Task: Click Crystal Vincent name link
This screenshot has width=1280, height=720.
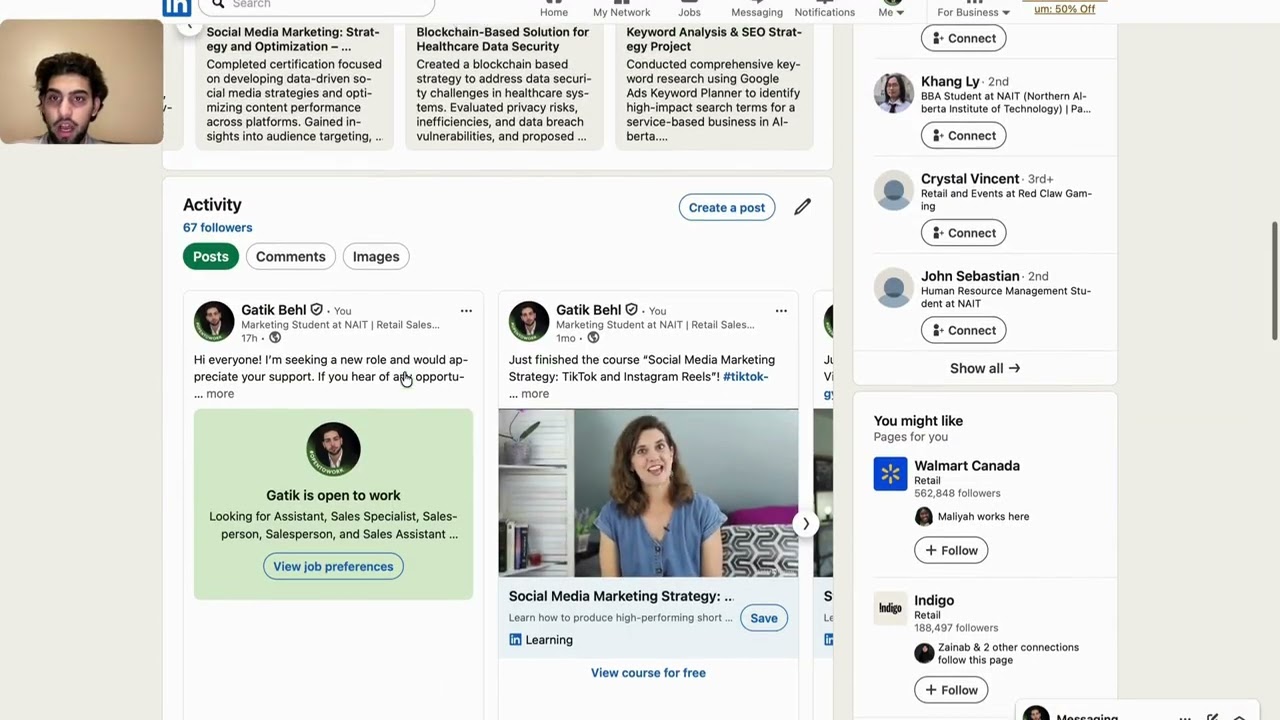Action: [x=970, y=179]
